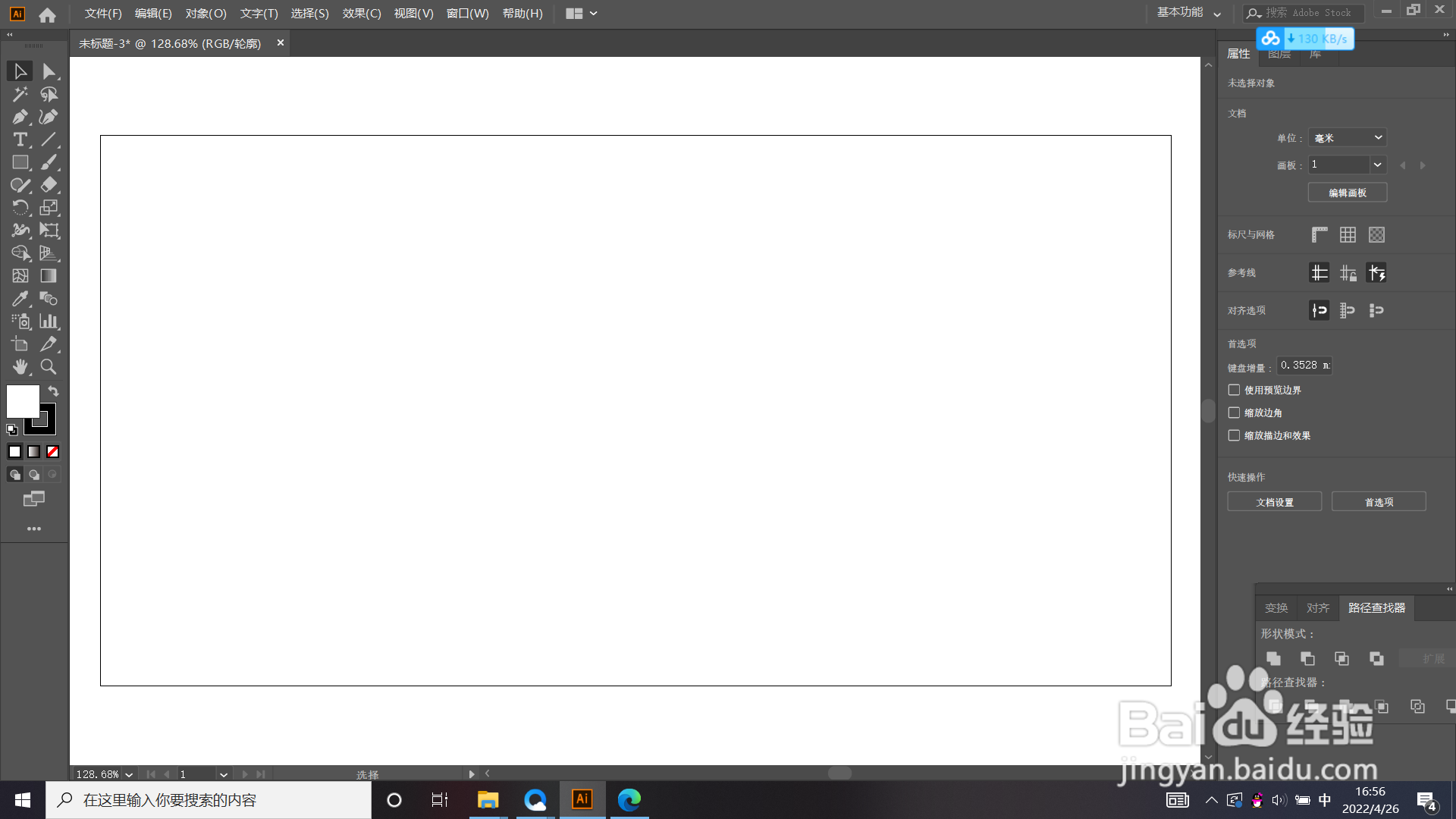Click the 编辑画板 button
1456x819 pixels.
(1348, 193)
